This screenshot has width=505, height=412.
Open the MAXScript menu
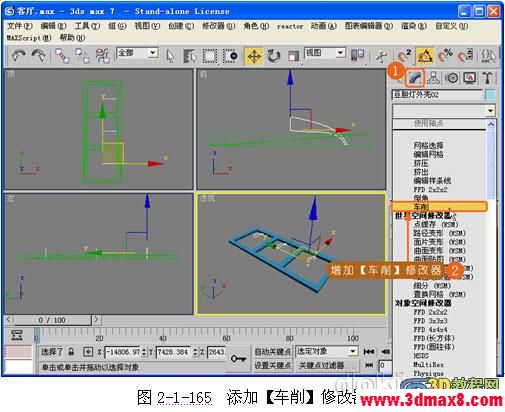coord(29,38)
